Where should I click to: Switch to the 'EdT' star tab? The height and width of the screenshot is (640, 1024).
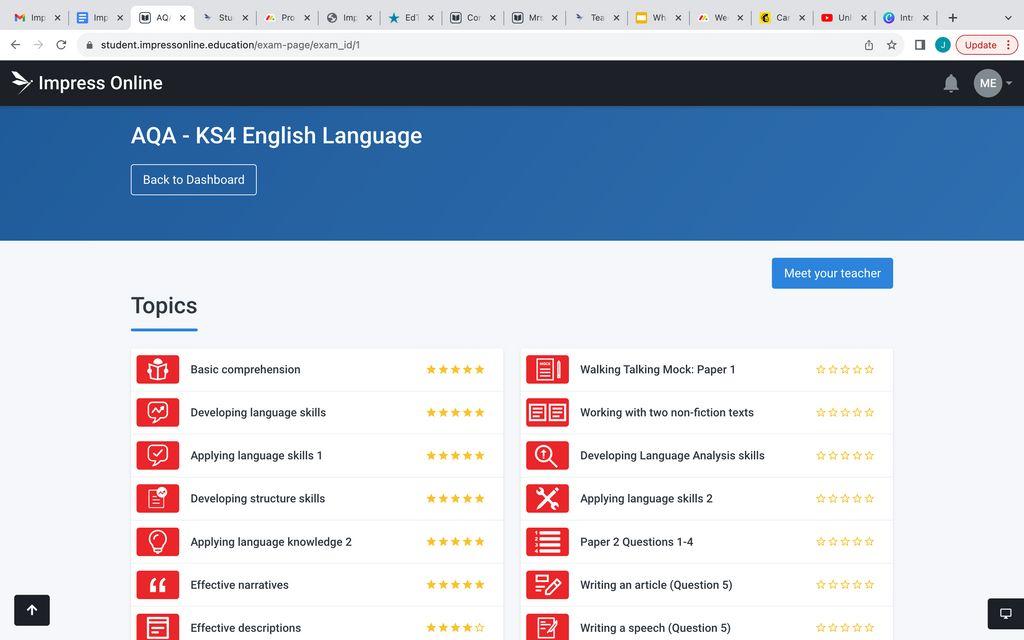point(410,18)
